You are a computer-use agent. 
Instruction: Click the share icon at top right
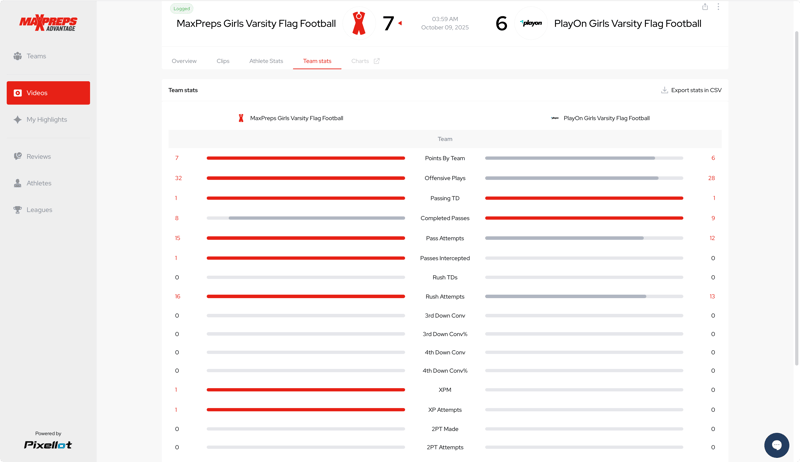point(705,7)
